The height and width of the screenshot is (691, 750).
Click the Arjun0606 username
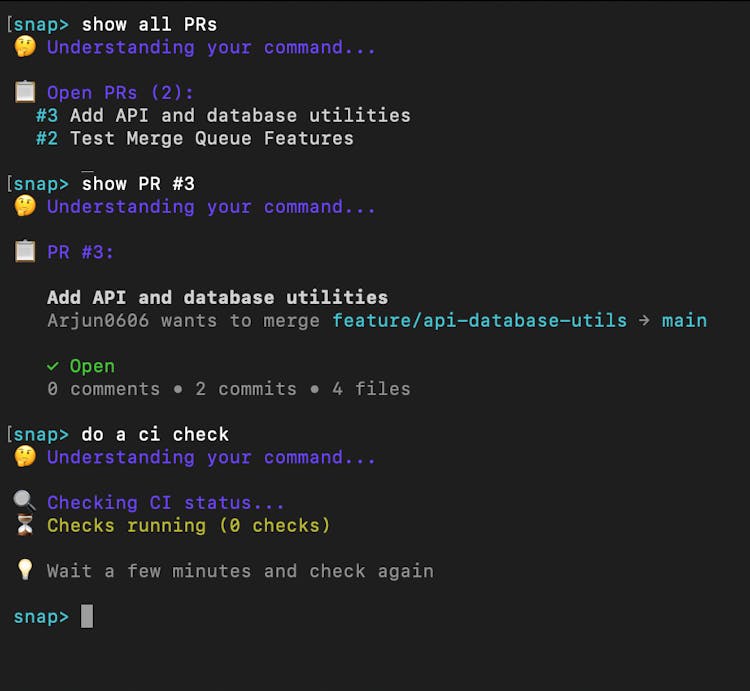point(98,321)
